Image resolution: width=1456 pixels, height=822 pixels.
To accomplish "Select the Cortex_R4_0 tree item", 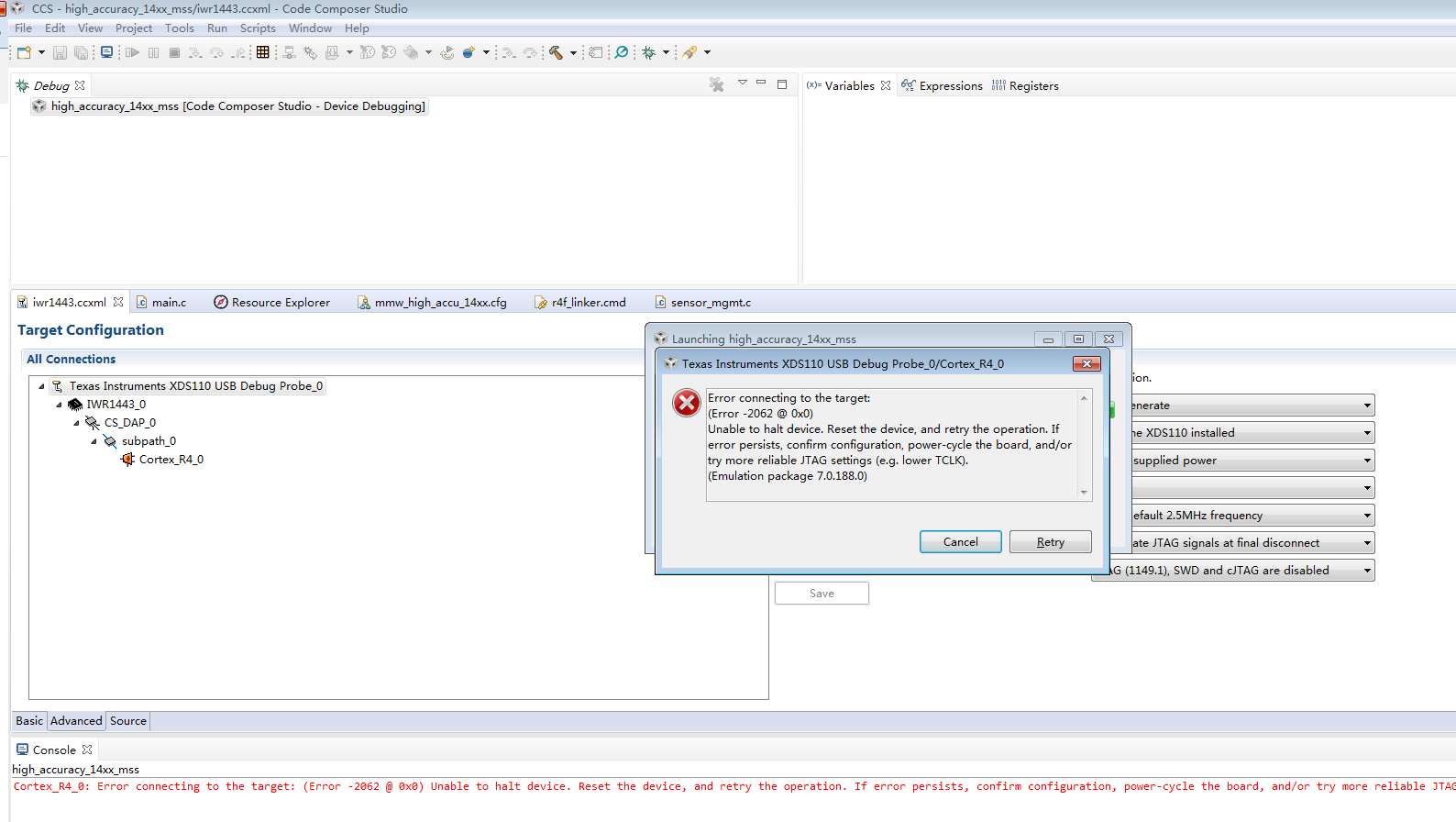I will coord(161,460).
